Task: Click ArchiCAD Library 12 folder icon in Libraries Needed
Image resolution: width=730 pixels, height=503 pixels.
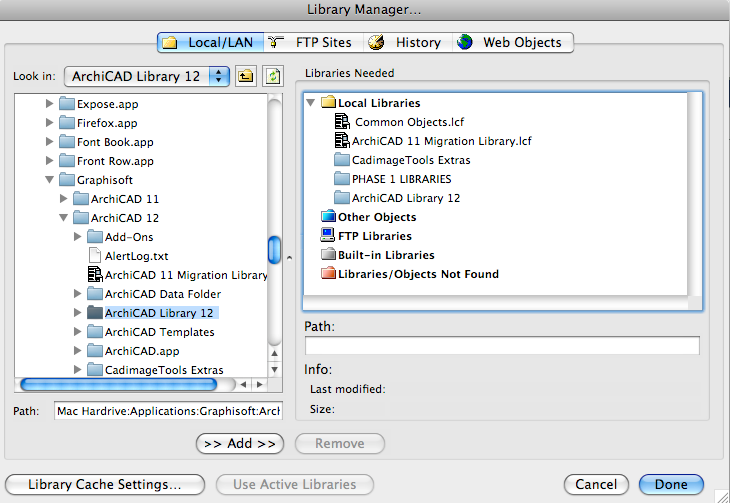Action: pos(342,197)
